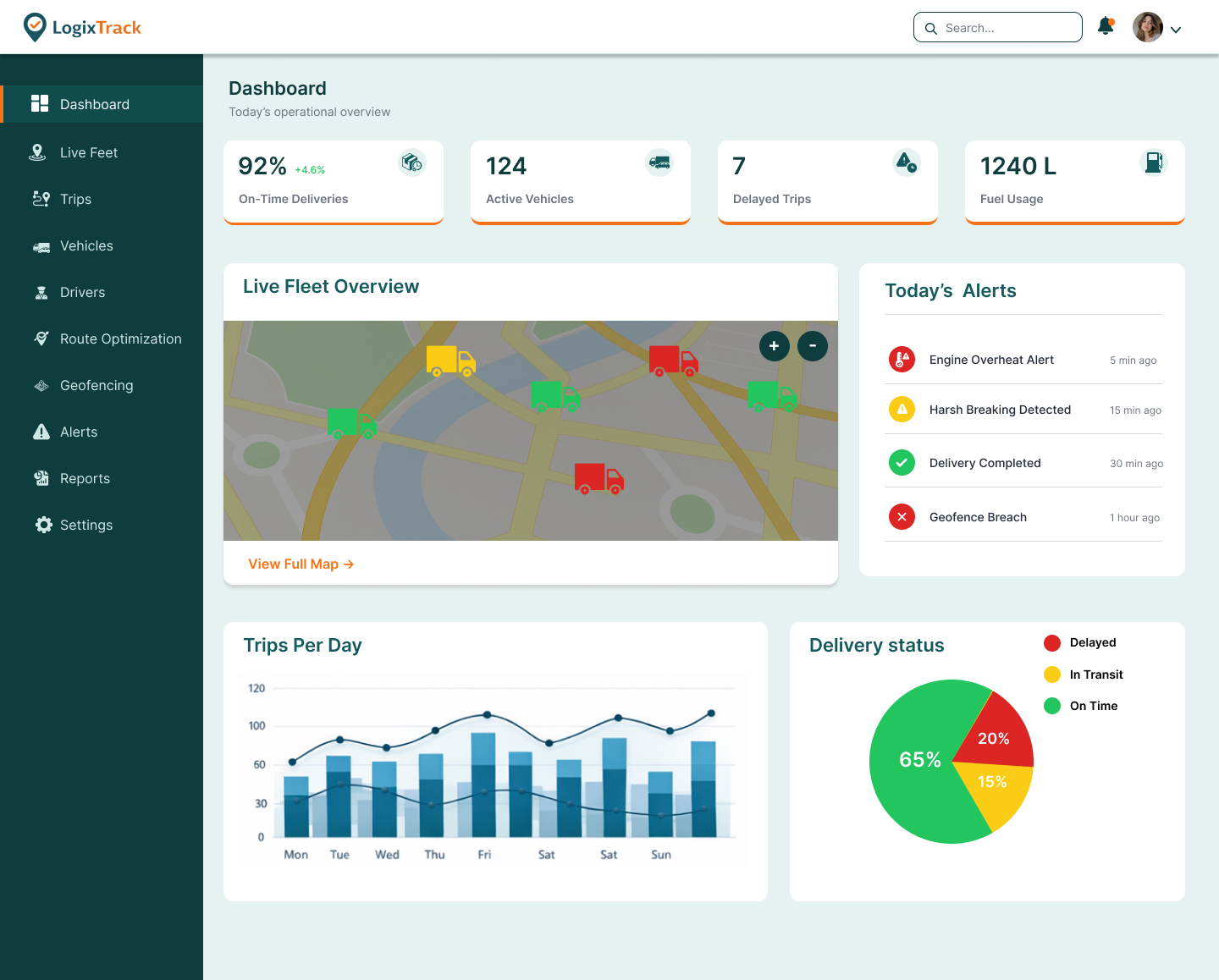Click the LogixTrack logo
Screen dimensions: 1219x980
82,27
